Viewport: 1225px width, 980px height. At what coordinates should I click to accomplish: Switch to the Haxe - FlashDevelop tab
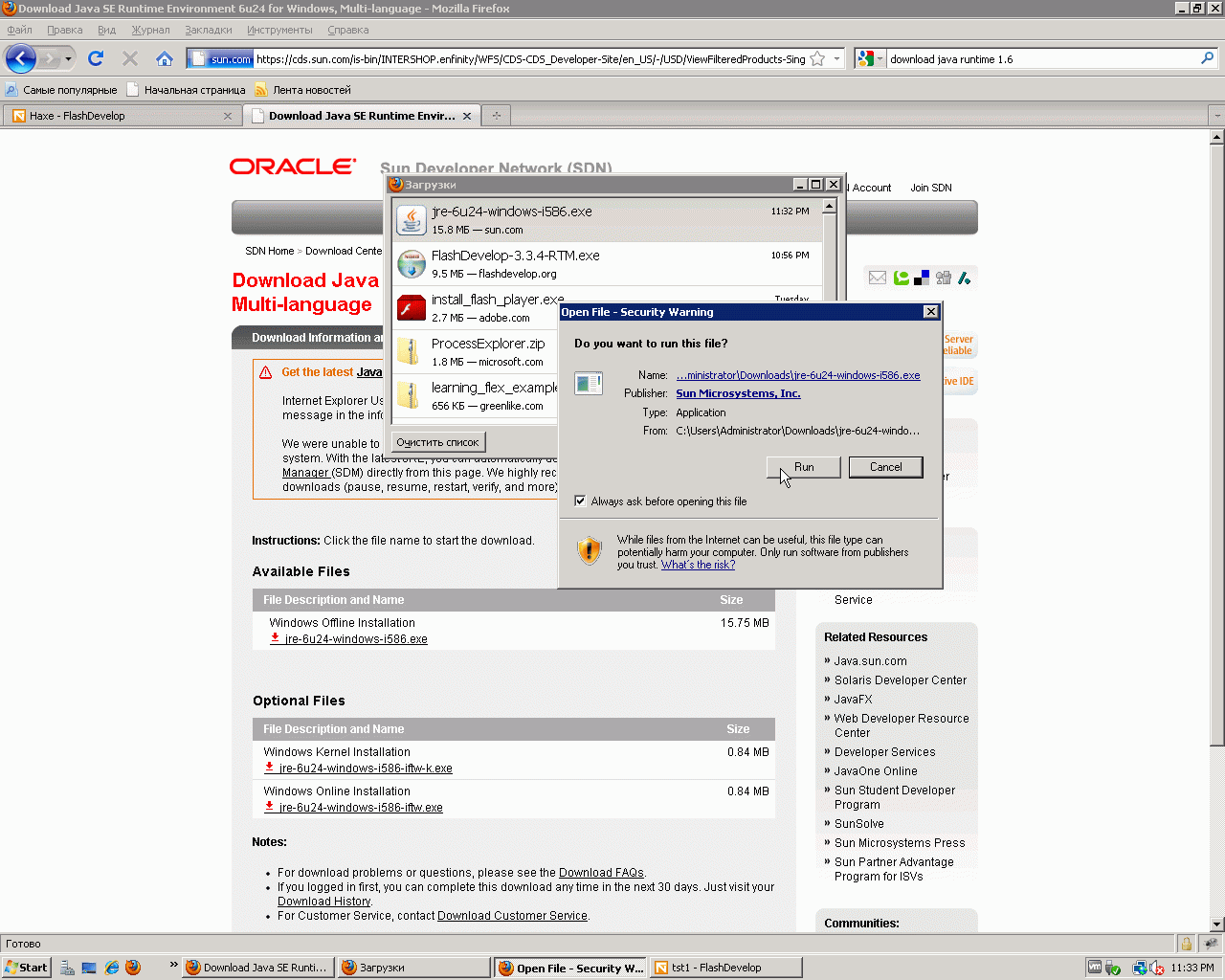(122, 116)
